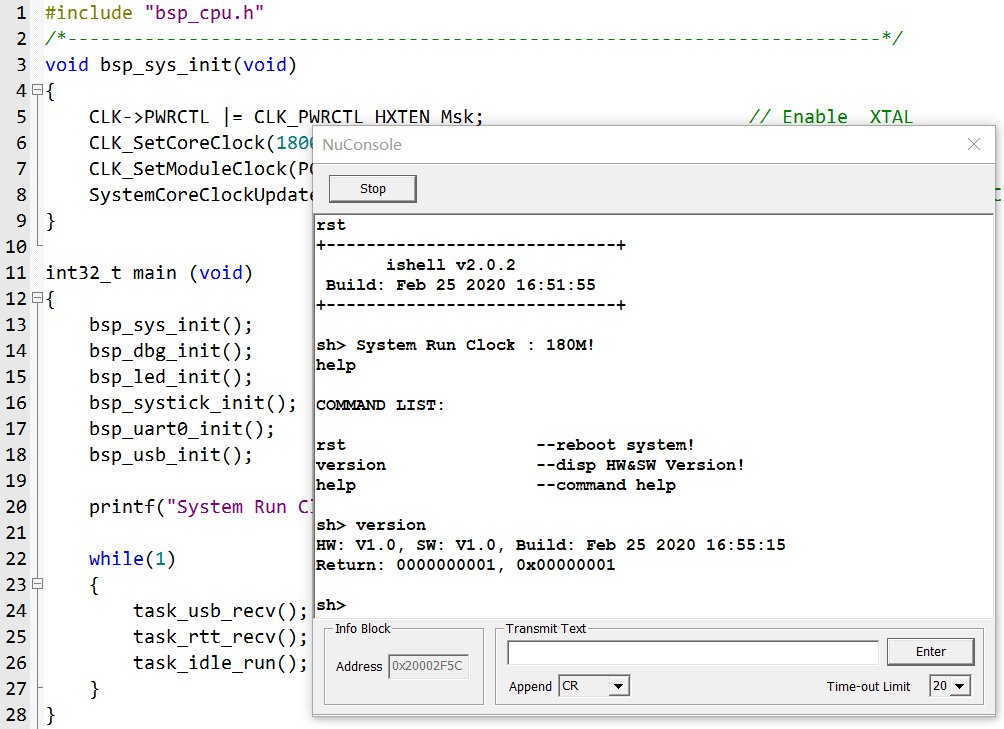Screen dimensions: 1004x729
Task: Click 'ishell v2.0.2' banner in console
Action: (x=450, y=265)
